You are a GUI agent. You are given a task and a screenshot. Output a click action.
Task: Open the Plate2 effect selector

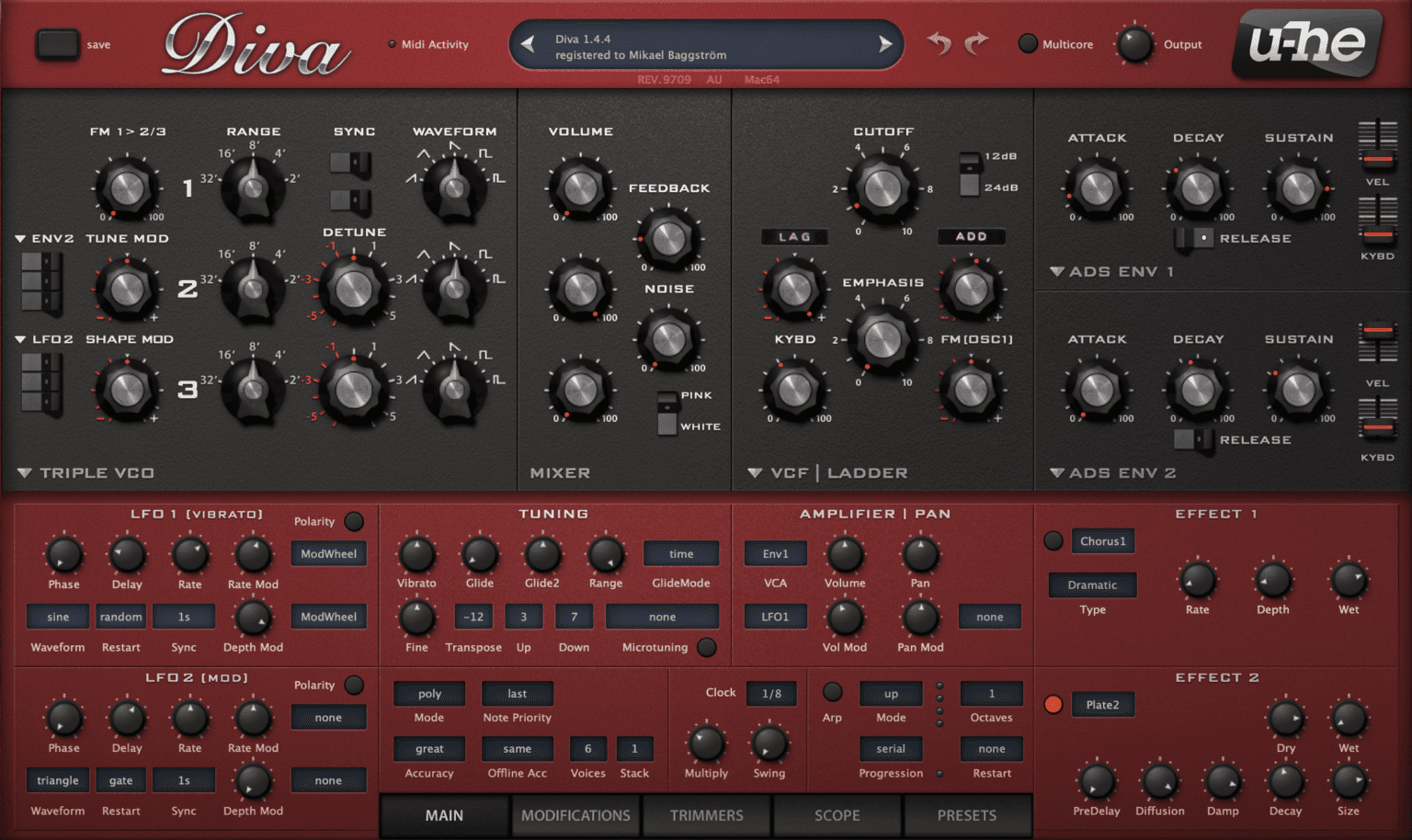click(x=1103, y=705)
